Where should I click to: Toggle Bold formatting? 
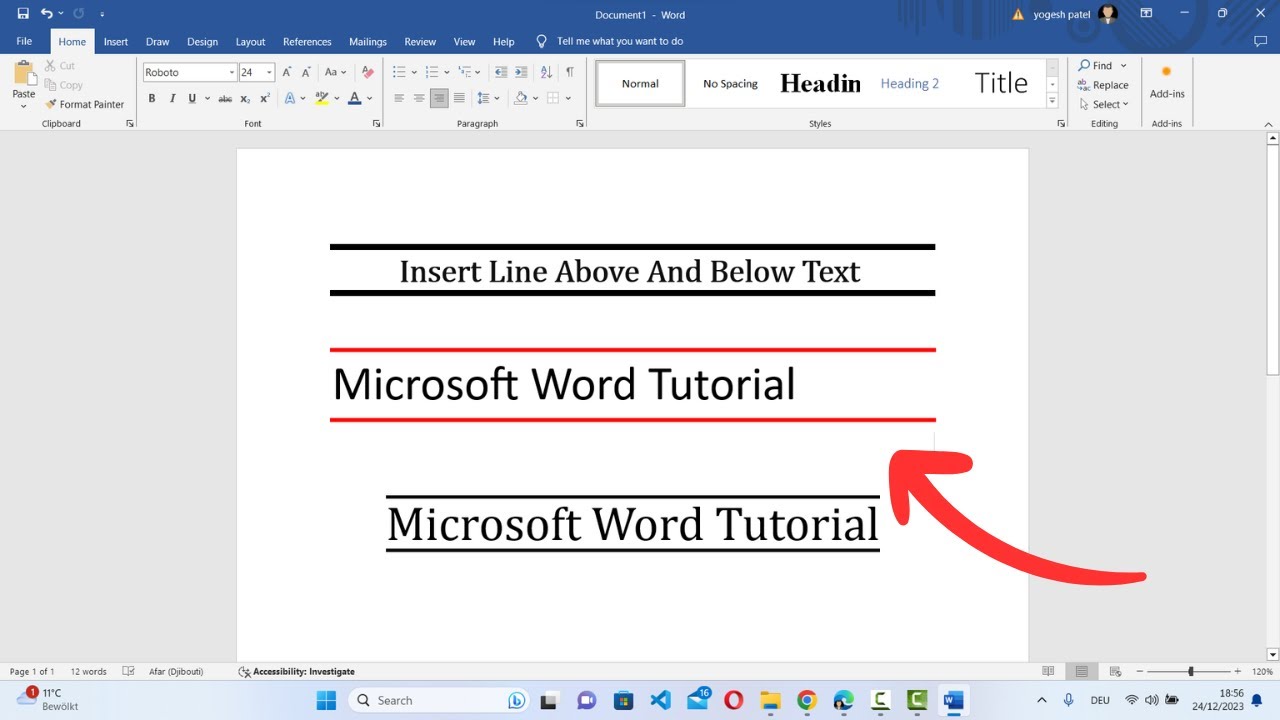click(152, 98)
